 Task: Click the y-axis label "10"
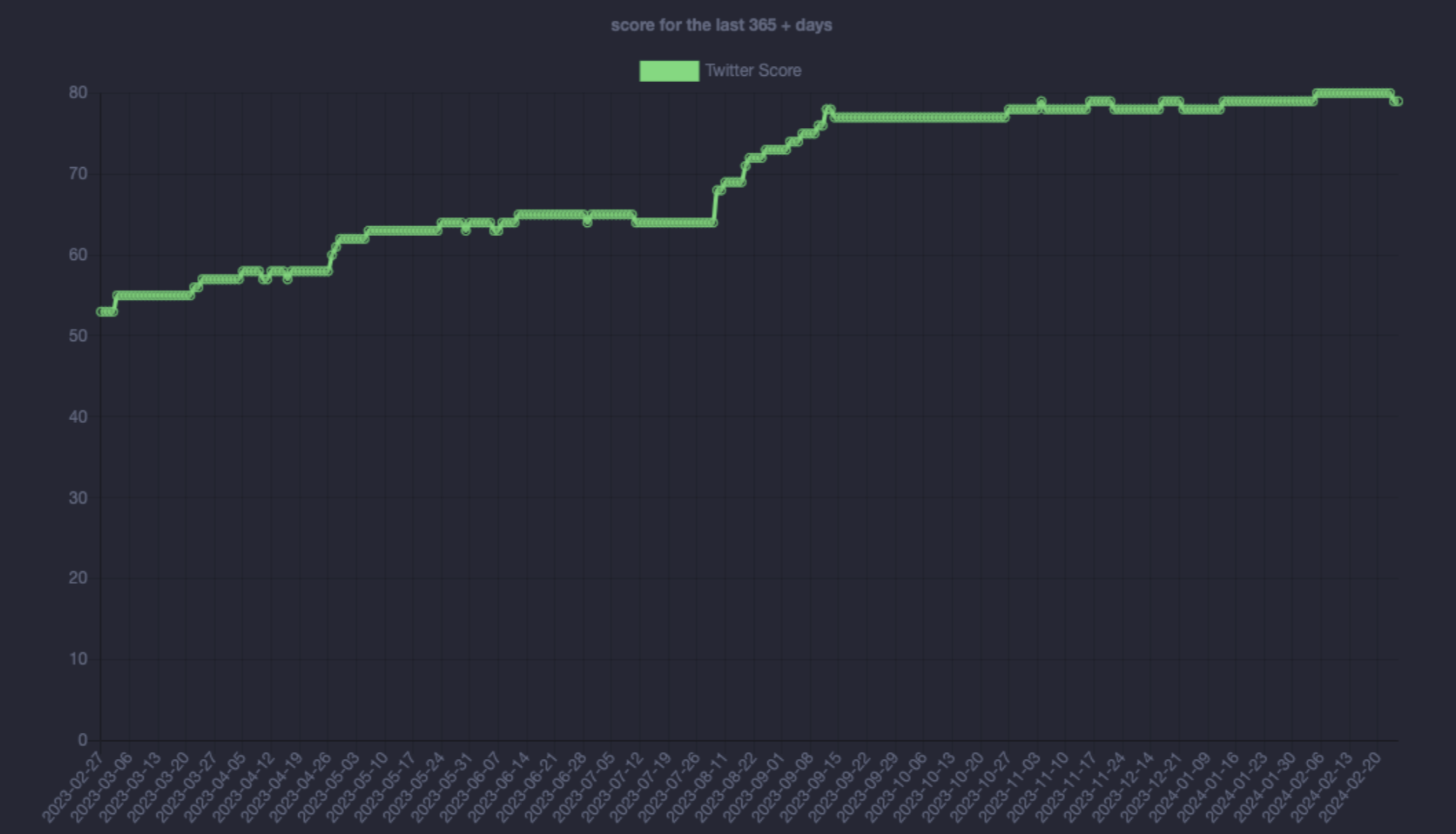78,659
